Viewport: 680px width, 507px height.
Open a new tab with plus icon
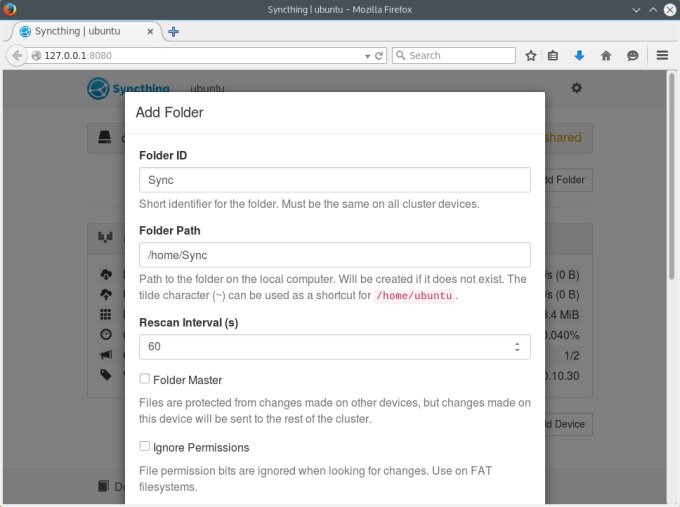(x=173, y=31)
